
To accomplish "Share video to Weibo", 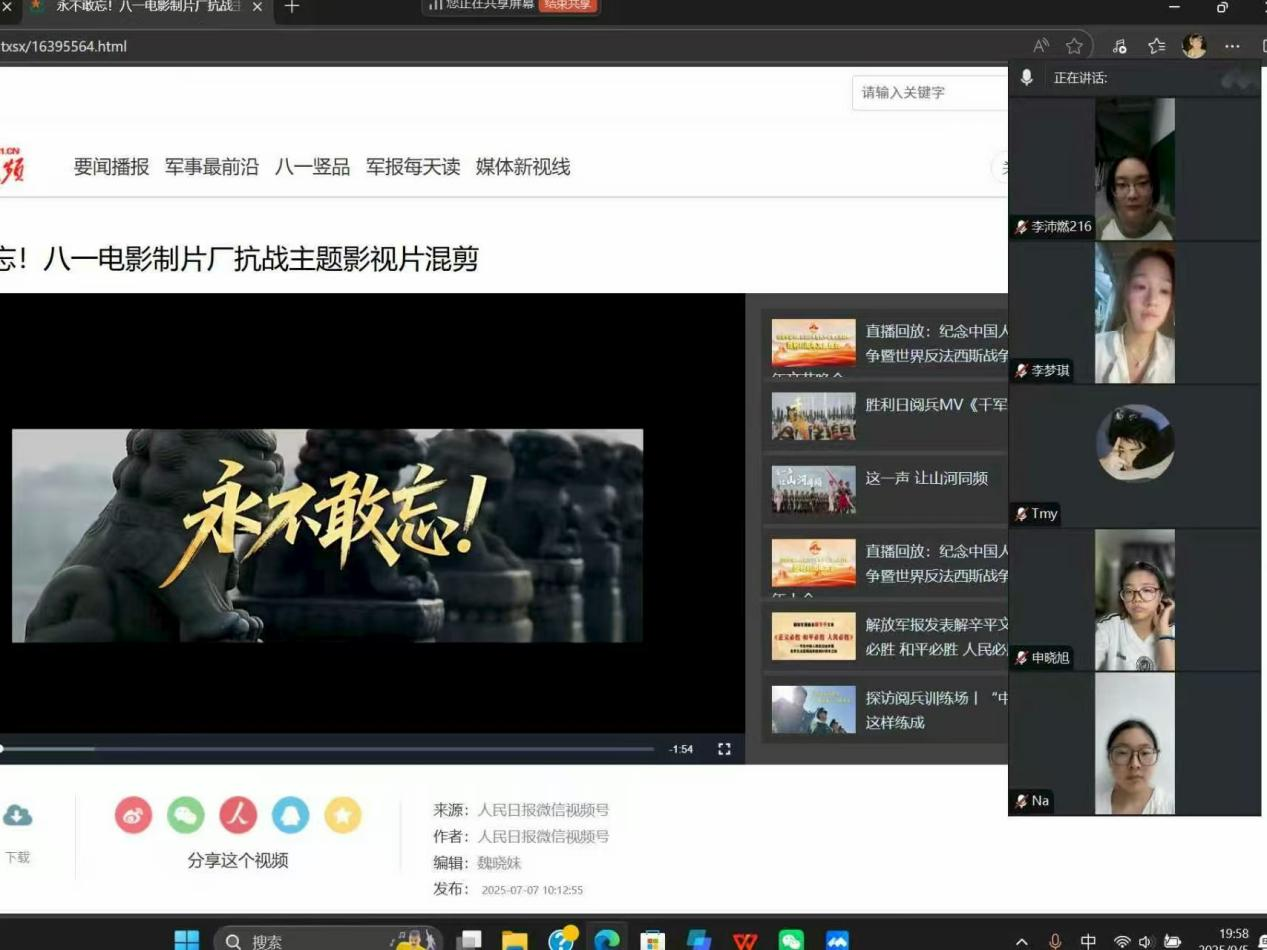I will pos(133,816).
